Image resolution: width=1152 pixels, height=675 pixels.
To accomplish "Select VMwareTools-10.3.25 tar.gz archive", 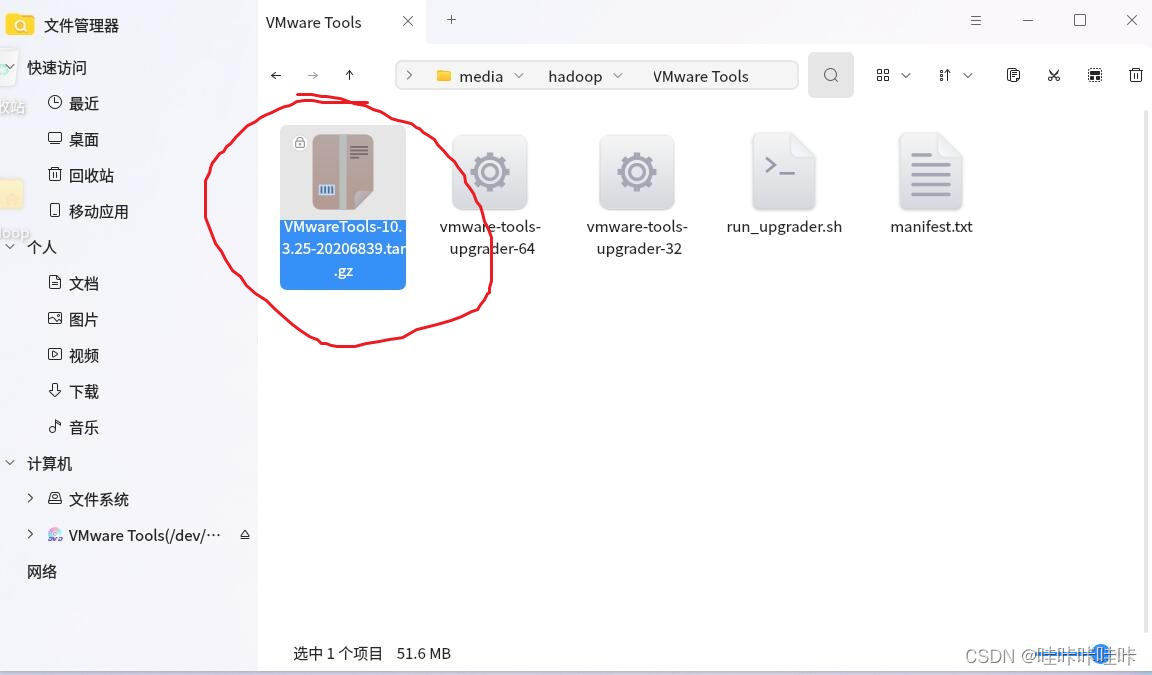I will pyautogui.click(x=343, y=207).
